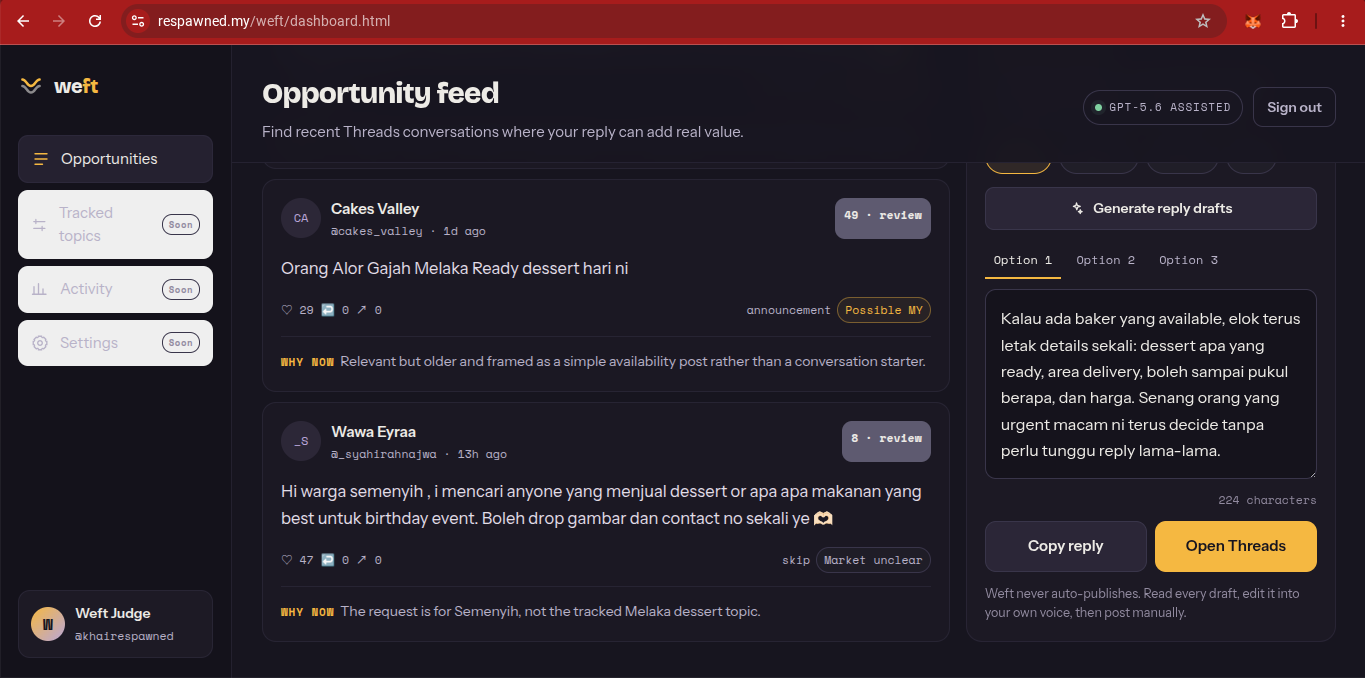Screen dimensions: 1365x678
Task: Switch to the Option 3 draft tab
Action: coord(1188,260)
